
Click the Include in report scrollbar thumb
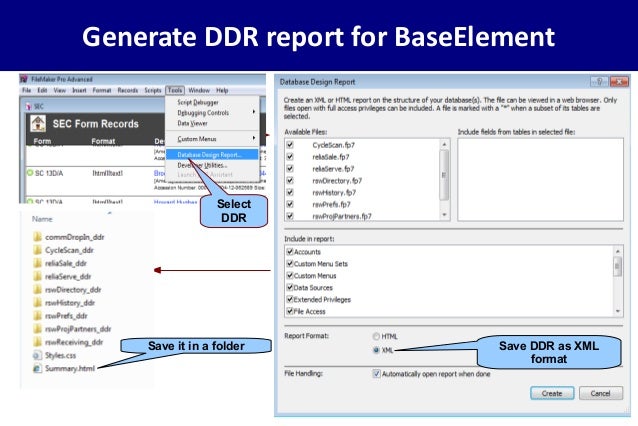[x=618, y=267]
